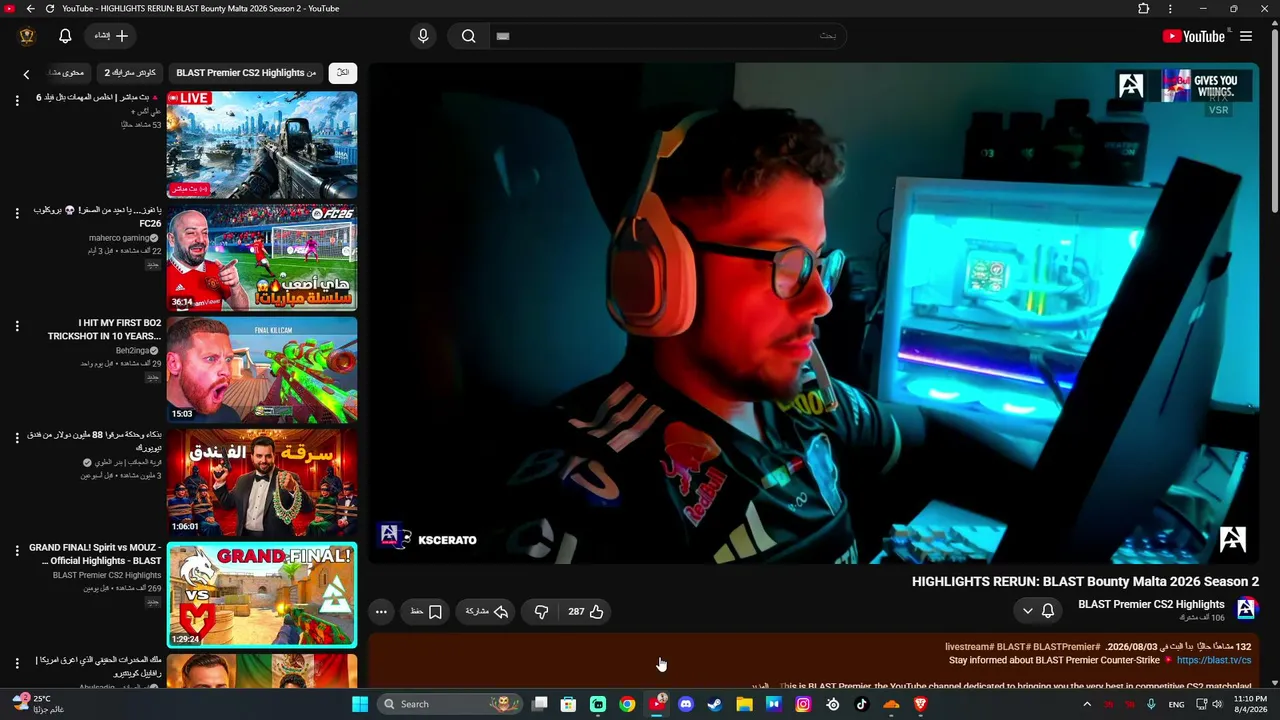The height and width of the screenshot is (720, 1280).
Task: Open the https://blast.tv/cs link
Action: coord(1214,660)
